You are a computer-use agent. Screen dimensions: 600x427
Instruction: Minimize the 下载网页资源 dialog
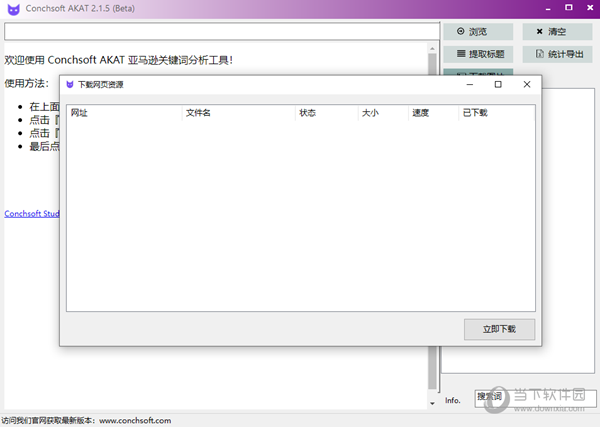pos(470,85)
